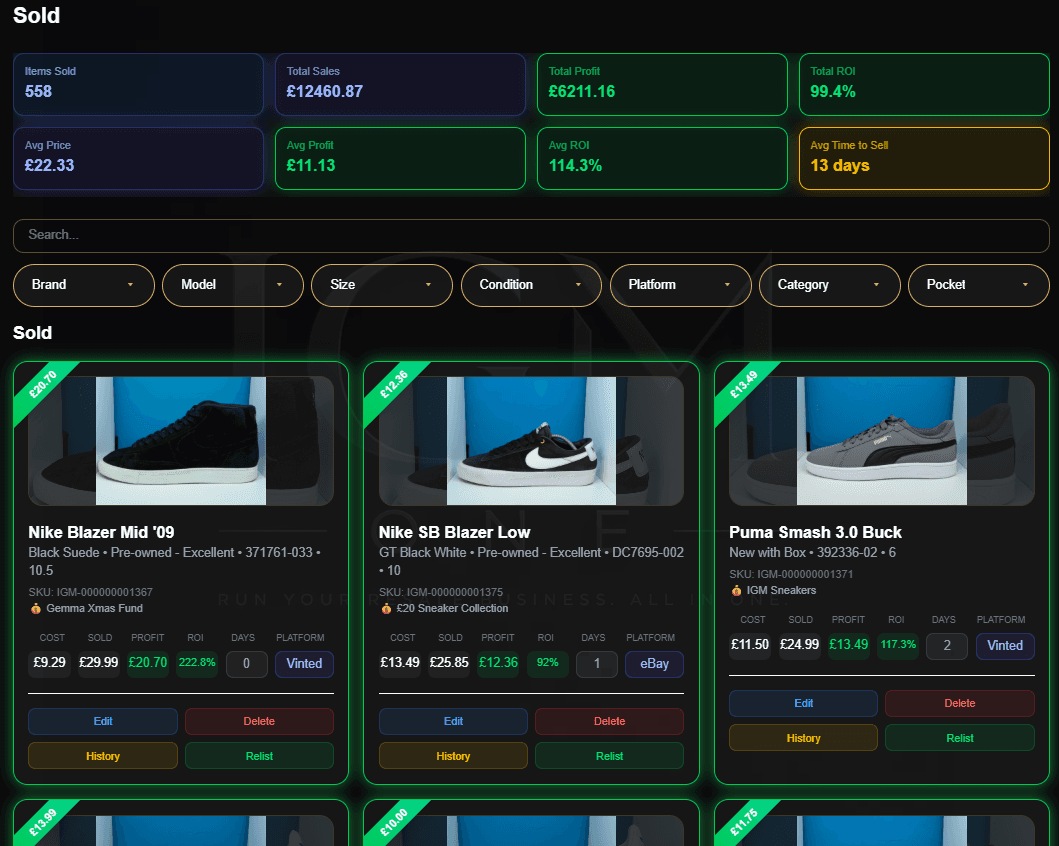Click the Nike SB Blazer Low title
Screen dimensions: 1059x846
point(455,532)
